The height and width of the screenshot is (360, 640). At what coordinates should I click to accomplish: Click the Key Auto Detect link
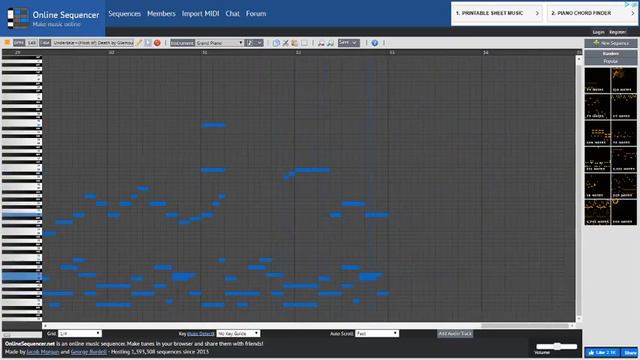200,333
